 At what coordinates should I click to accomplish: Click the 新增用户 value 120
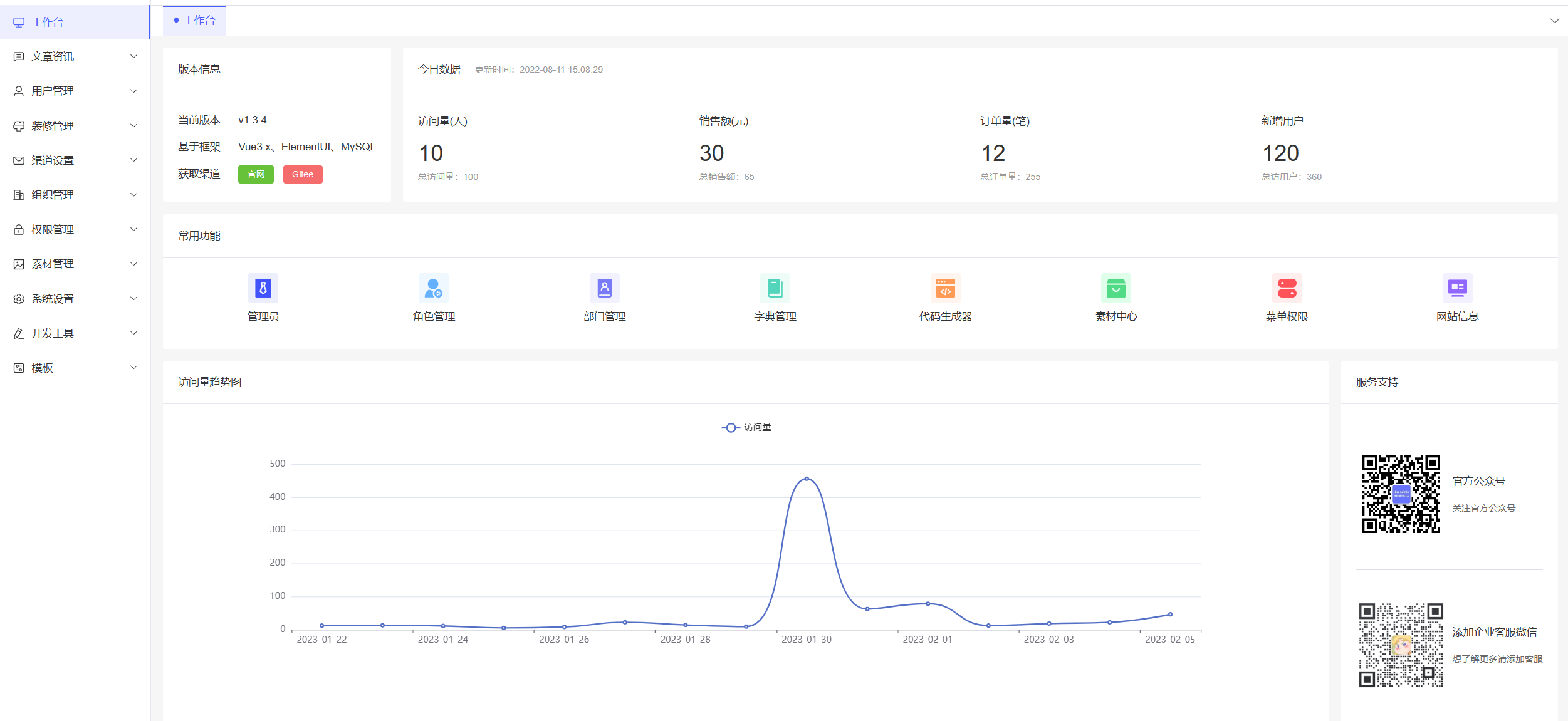(1281, 153)
